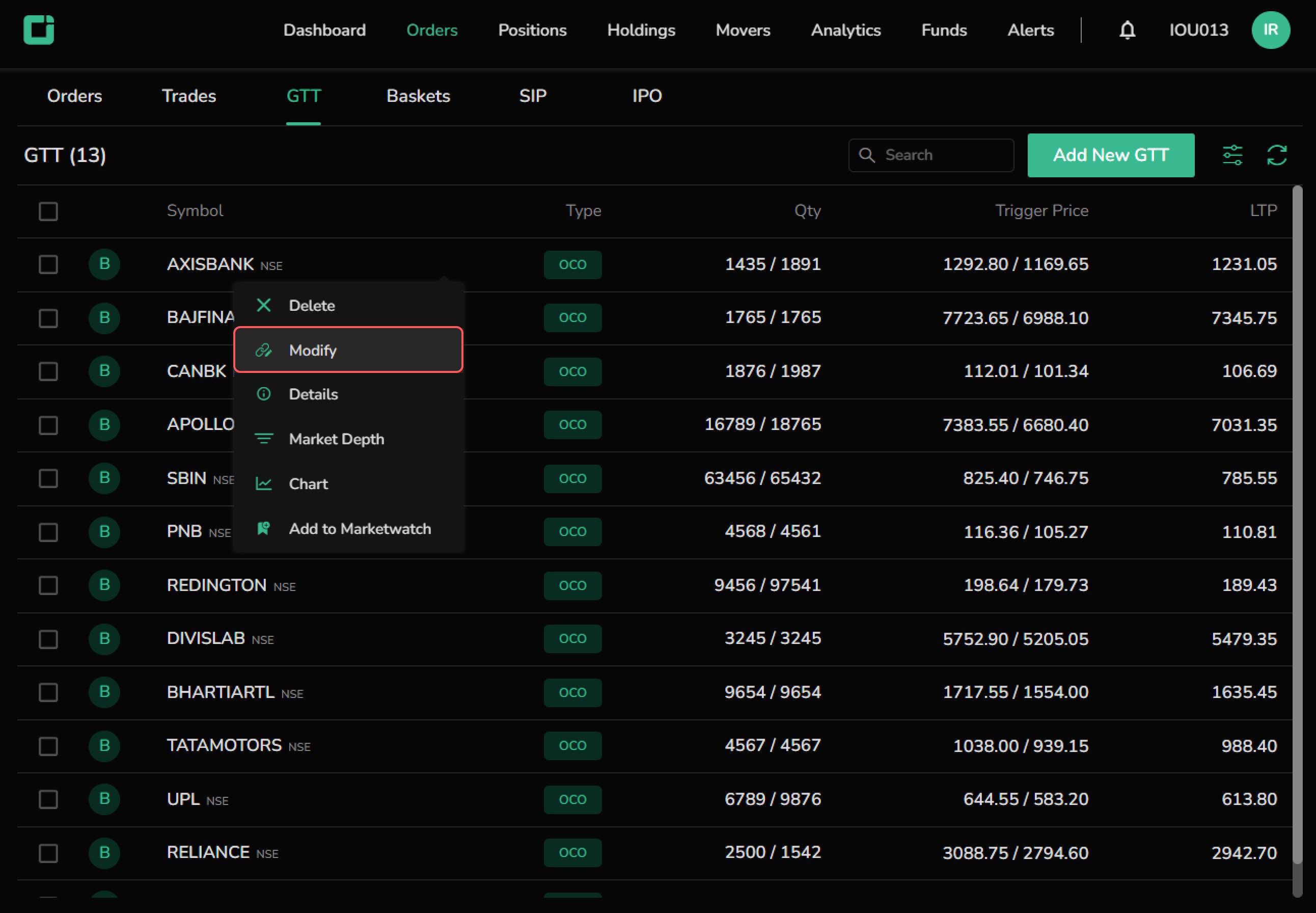Click the UPL symbol name
This screenshot has height=913, width=1316.
click(183, 798)
